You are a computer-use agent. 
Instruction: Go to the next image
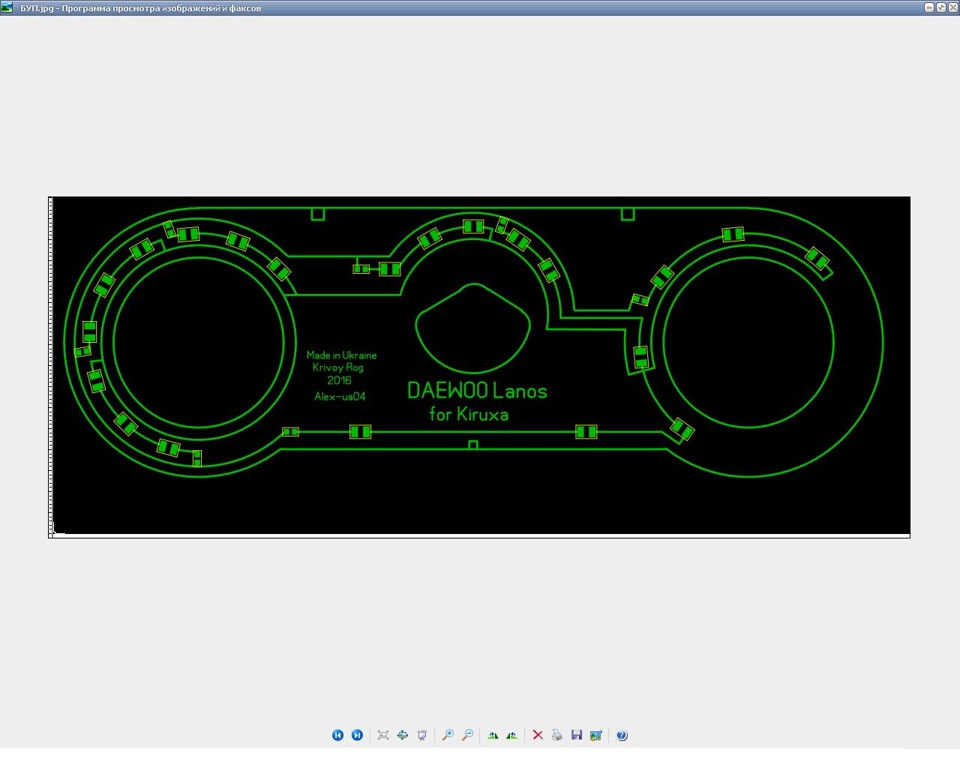click(x=357, y=735)
